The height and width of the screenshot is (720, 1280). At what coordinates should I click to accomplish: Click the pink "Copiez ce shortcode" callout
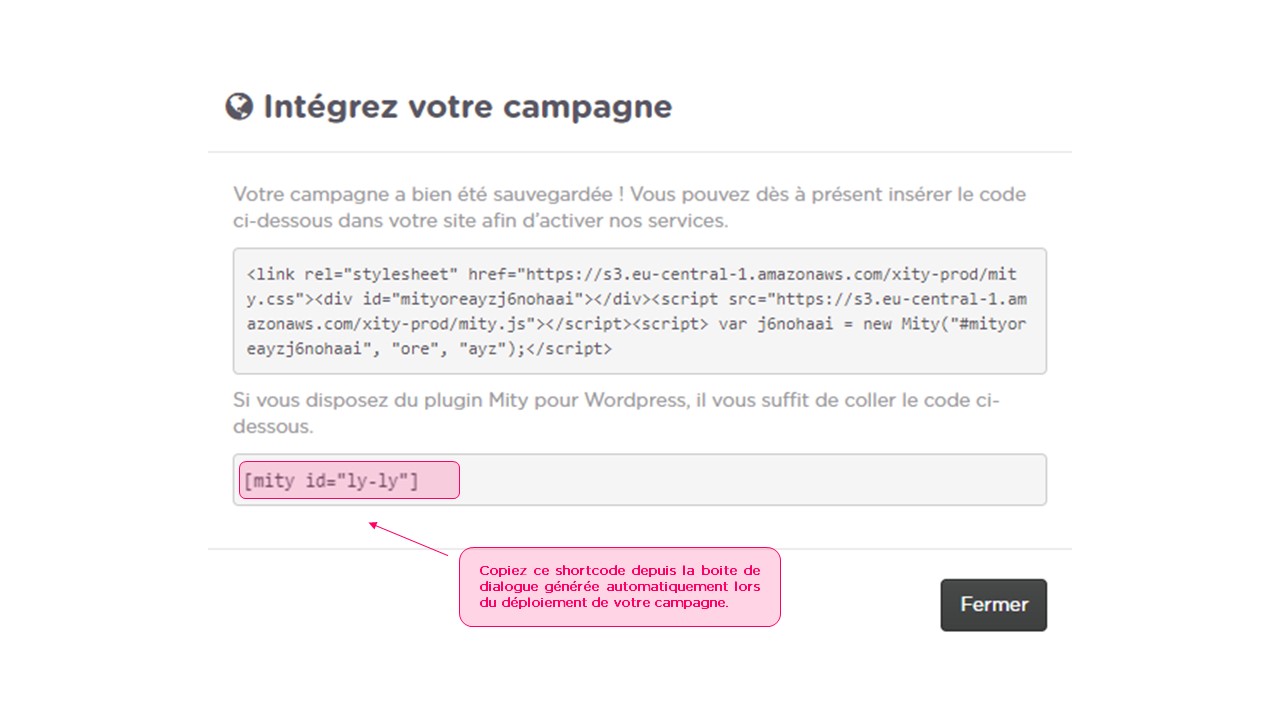(x=619, y=587)
